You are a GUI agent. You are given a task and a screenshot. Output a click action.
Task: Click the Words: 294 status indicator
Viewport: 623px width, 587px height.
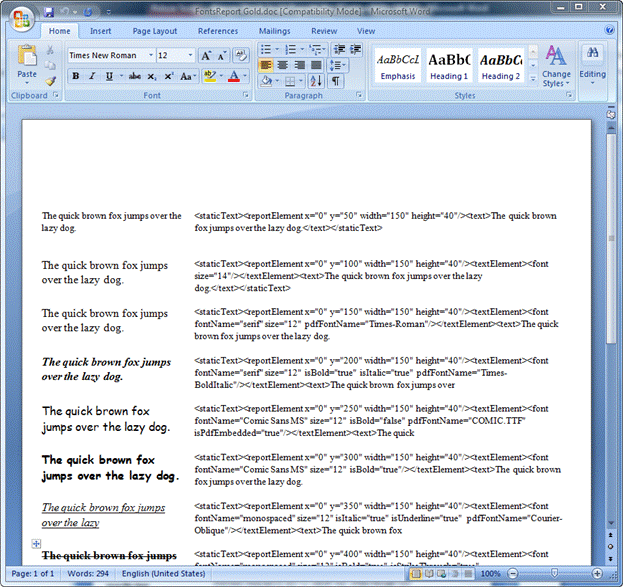pos(88,573)
